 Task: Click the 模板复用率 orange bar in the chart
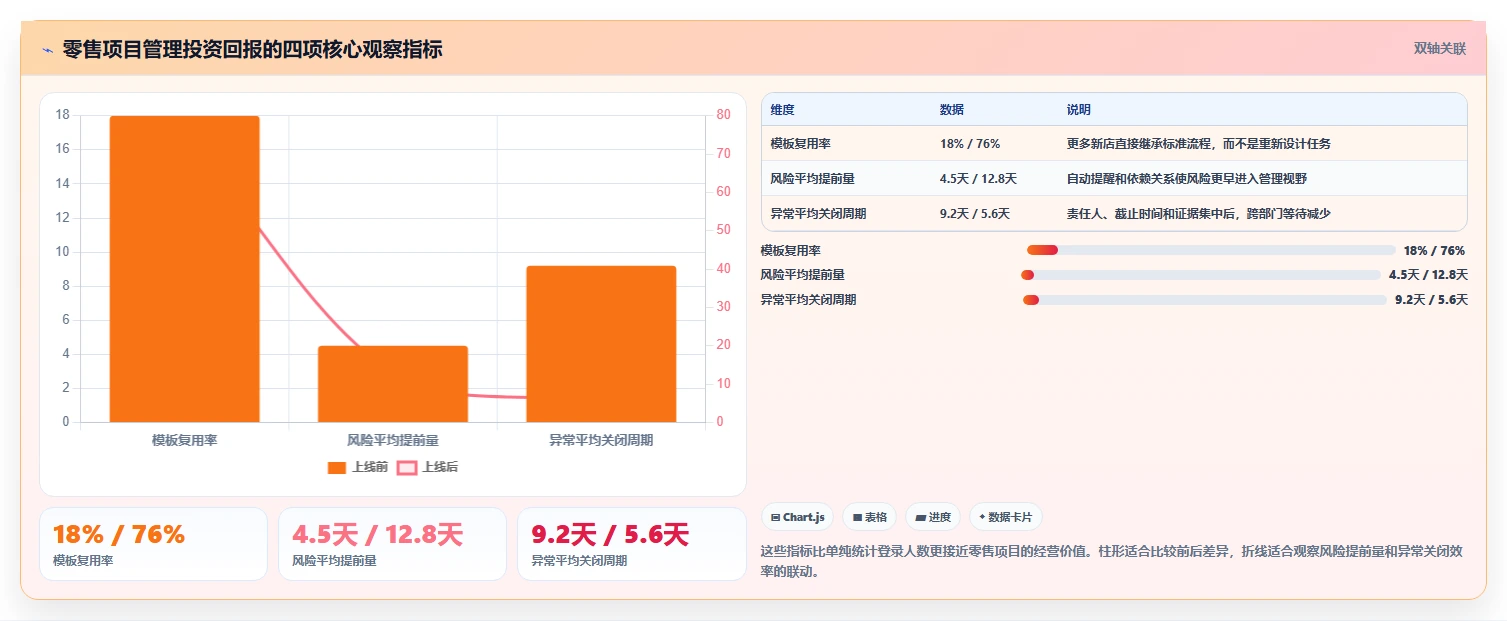185,269
